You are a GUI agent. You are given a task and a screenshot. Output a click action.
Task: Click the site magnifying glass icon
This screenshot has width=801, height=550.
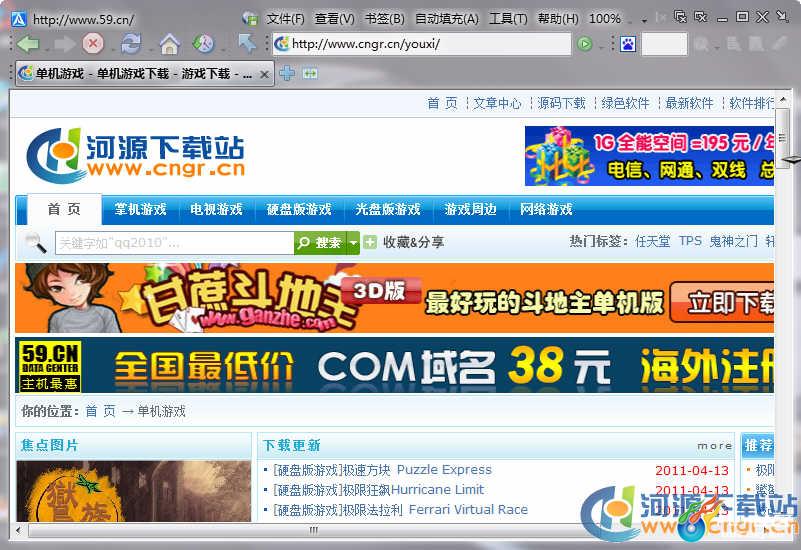[x=35, y=243]
